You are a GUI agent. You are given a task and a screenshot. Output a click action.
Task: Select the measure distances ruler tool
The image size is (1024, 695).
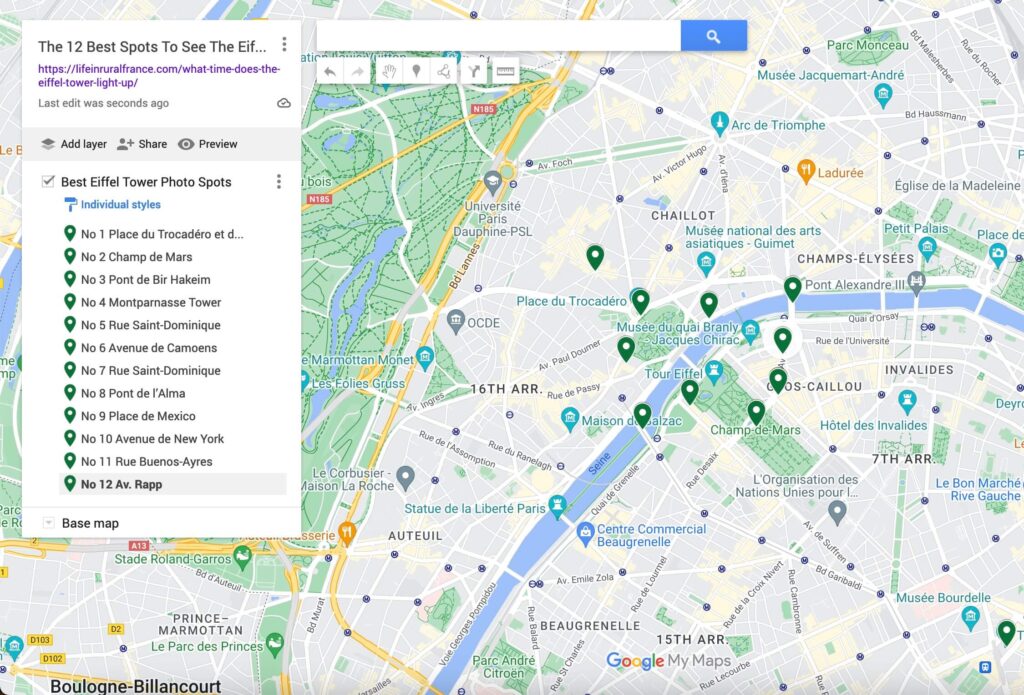pos(505,72)
